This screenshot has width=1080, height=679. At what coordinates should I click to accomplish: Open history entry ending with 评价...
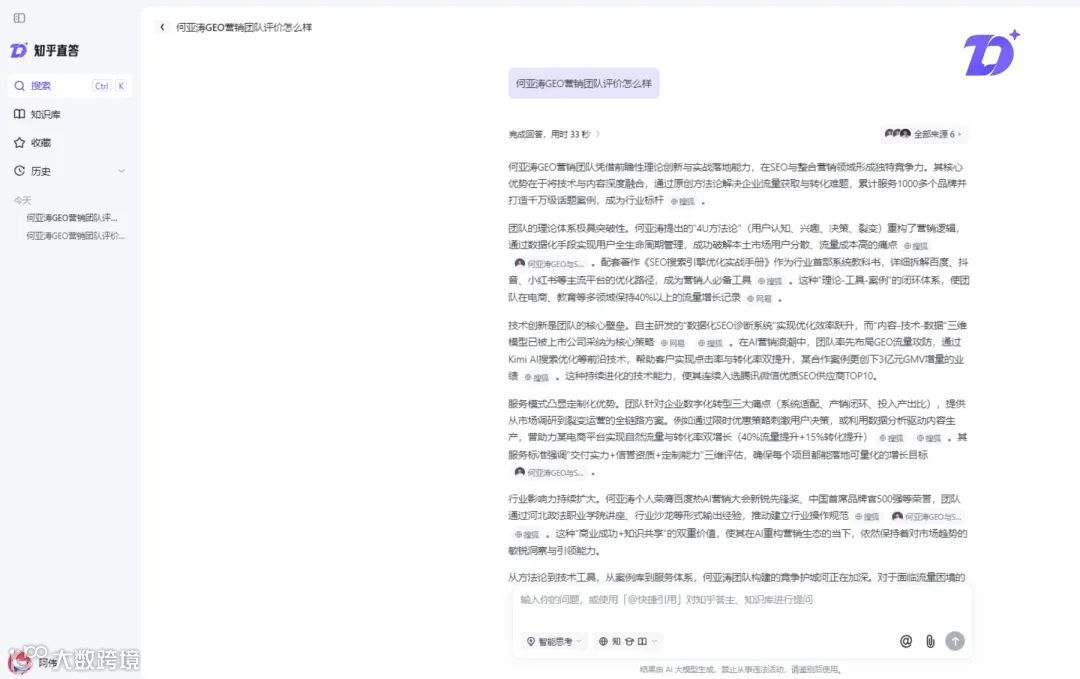(75, 236)
